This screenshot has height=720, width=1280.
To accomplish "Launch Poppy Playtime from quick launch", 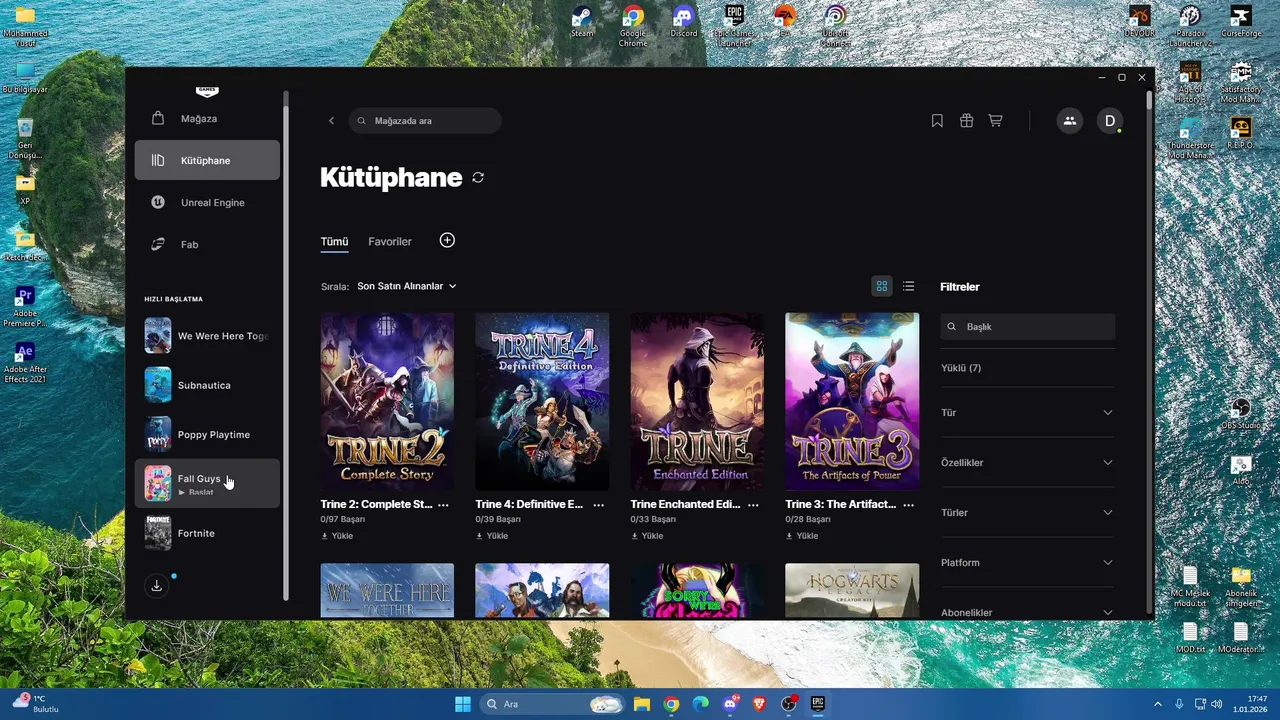I will [x=207, y=434].
